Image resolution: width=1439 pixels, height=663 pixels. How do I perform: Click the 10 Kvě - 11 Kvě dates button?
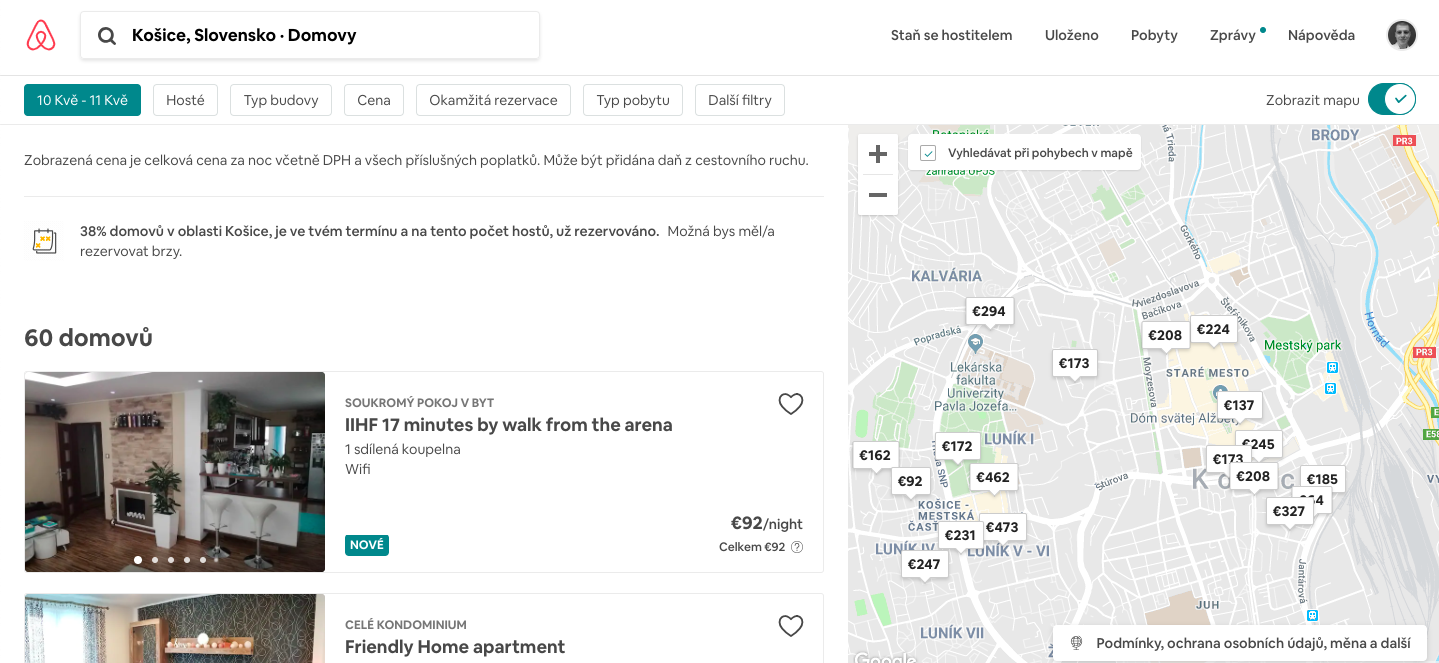pyautogui.click(x=83, y=100)
